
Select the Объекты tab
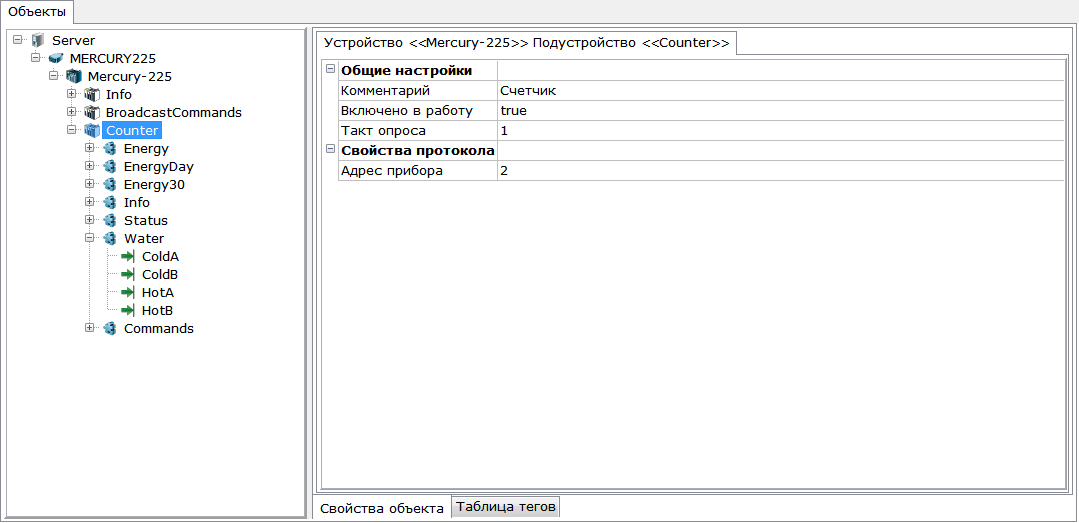(x=37, y=11)
